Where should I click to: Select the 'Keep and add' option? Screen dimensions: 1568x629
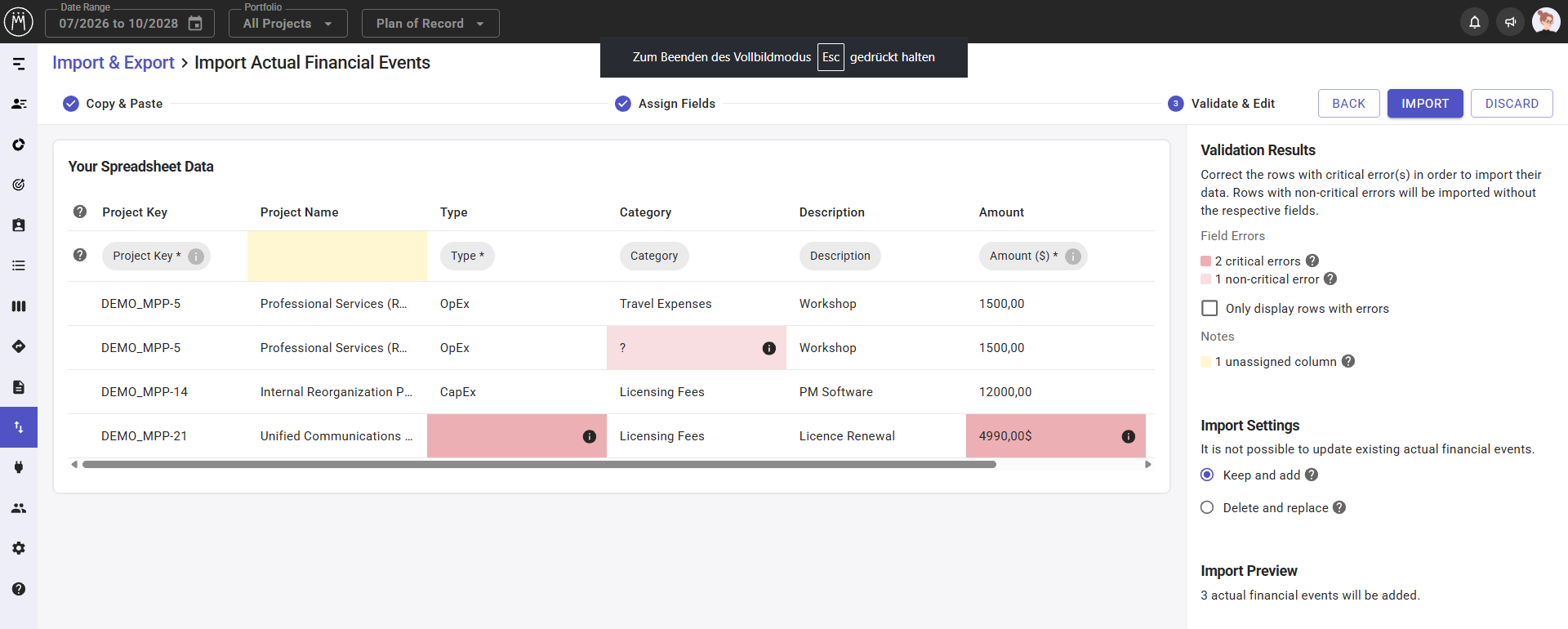(x=1207, y=475)
